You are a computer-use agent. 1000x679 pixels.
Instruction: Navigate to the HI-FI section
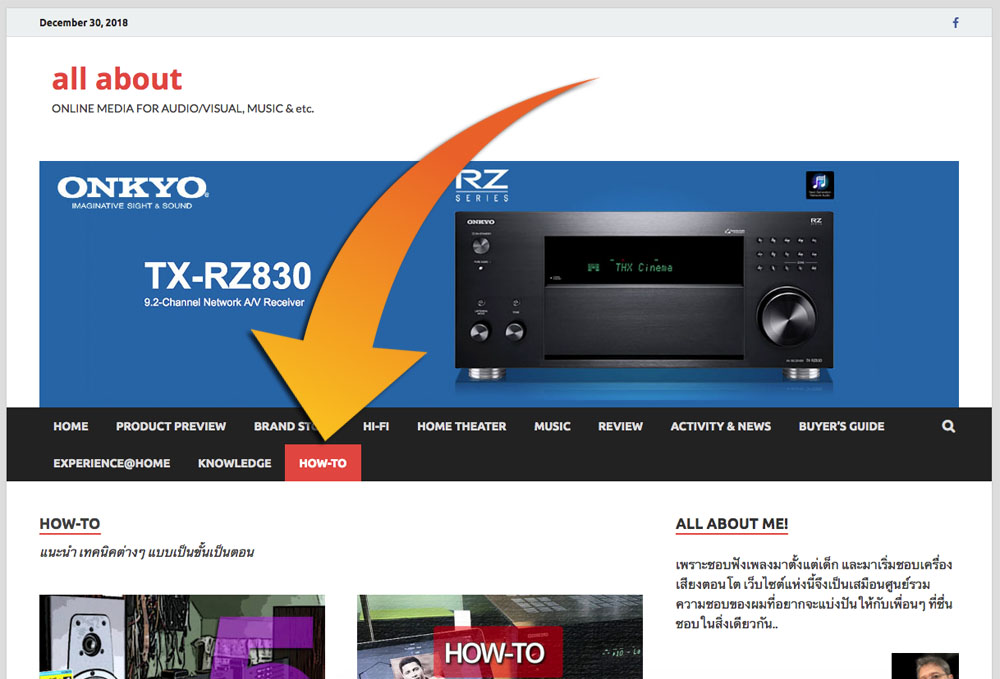[376, 426]
